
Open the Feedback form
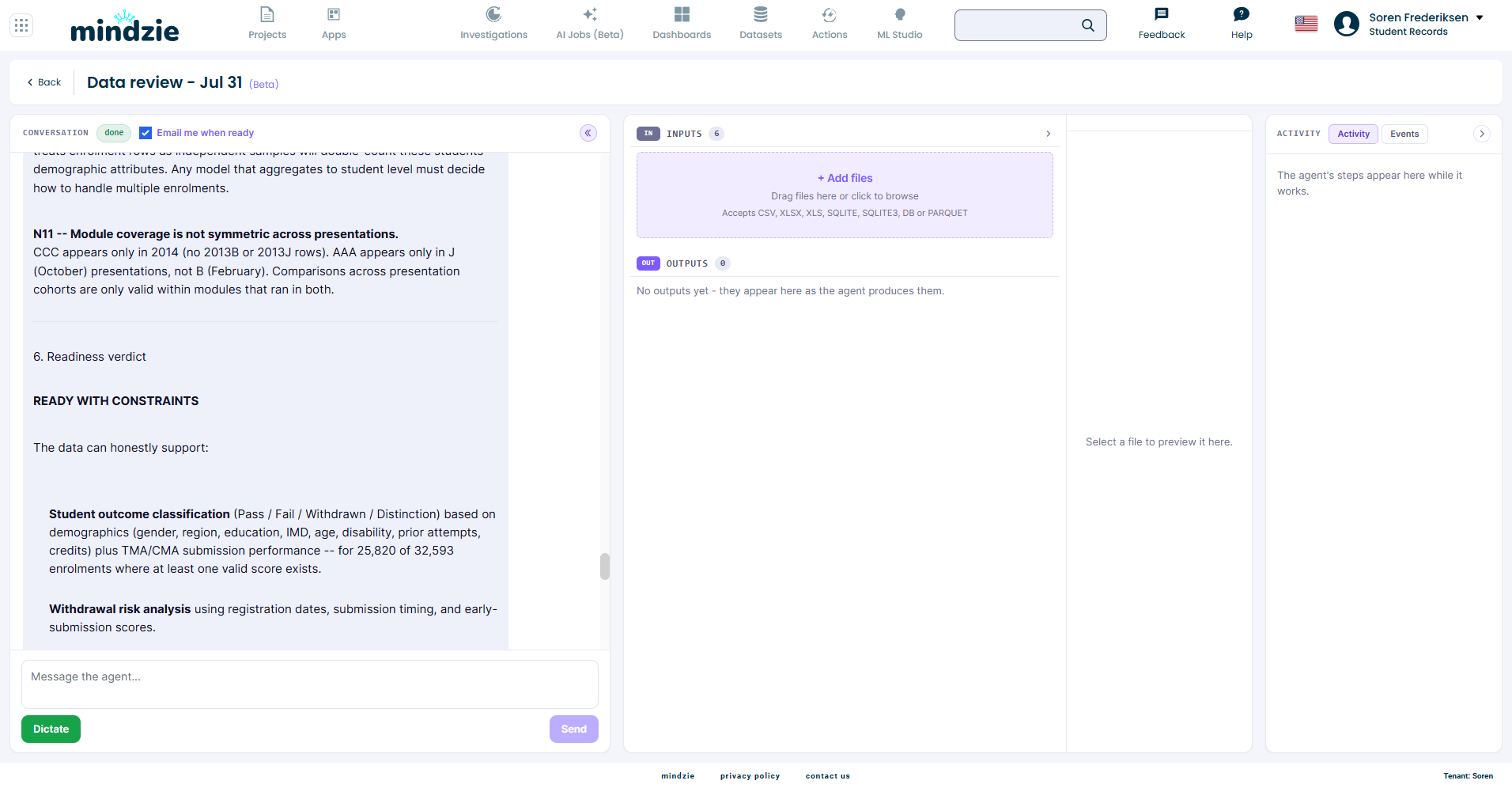point(1162,24)
